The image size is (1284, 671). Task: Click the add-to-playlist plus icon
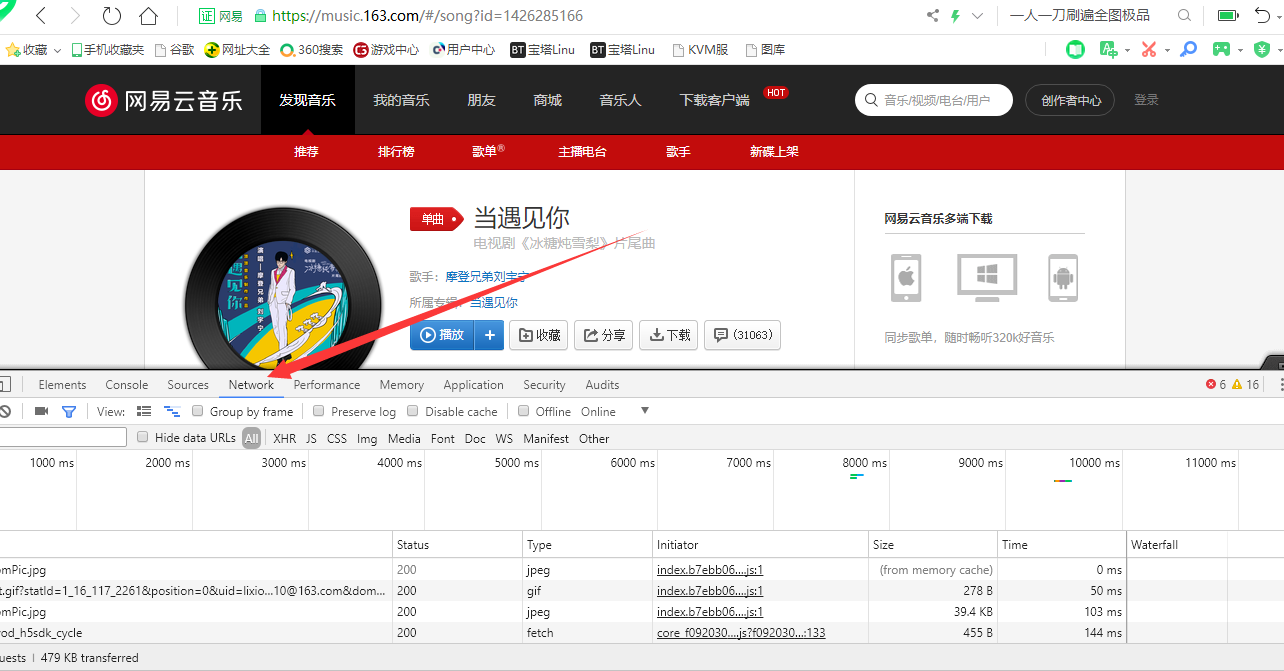[489, 335]
